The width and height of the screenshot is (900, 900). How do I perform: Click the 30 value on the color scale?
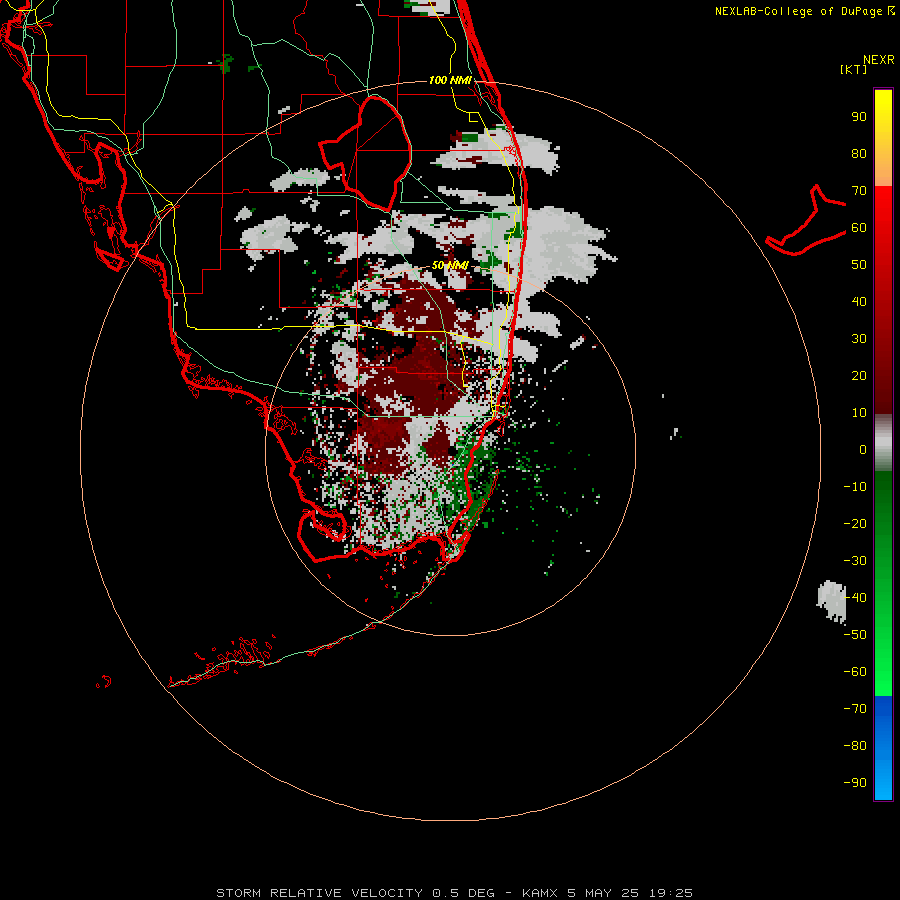tap(859, 339)
